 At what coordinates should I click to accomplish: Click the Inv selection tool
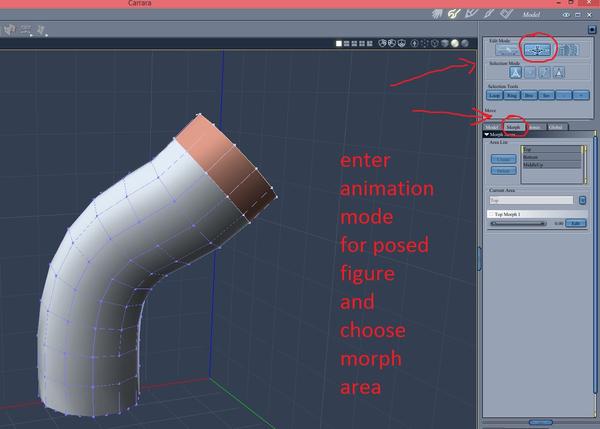[x=546, y=95]
